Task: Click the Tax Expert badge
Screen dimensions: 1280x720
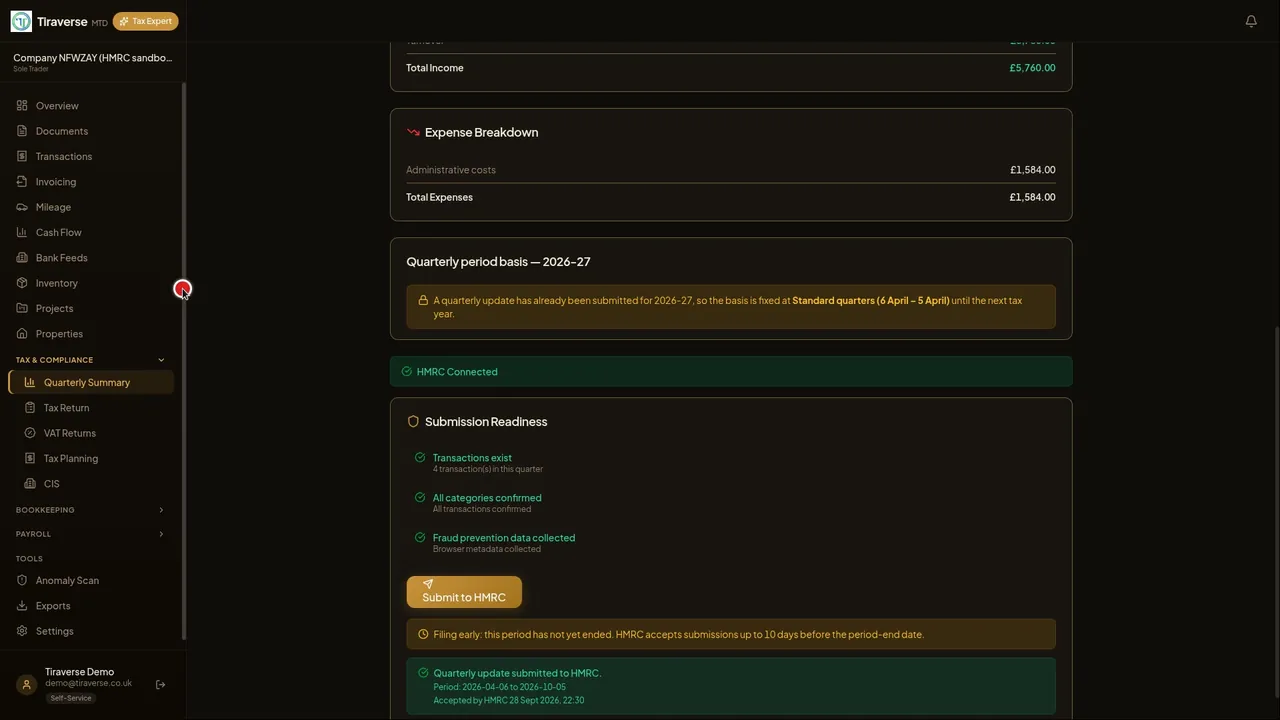Action: 146,21
